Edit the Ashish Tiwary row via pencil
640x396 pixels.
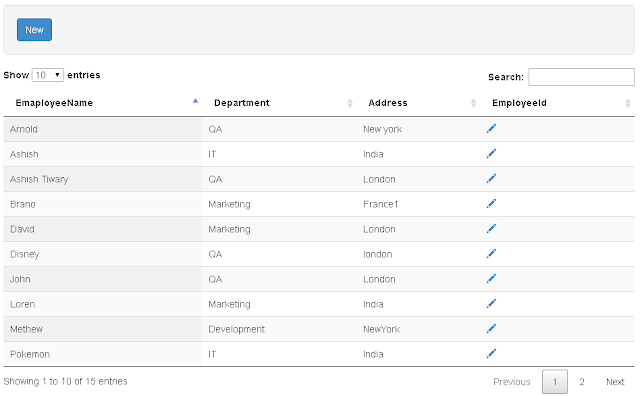click(491, 178)
